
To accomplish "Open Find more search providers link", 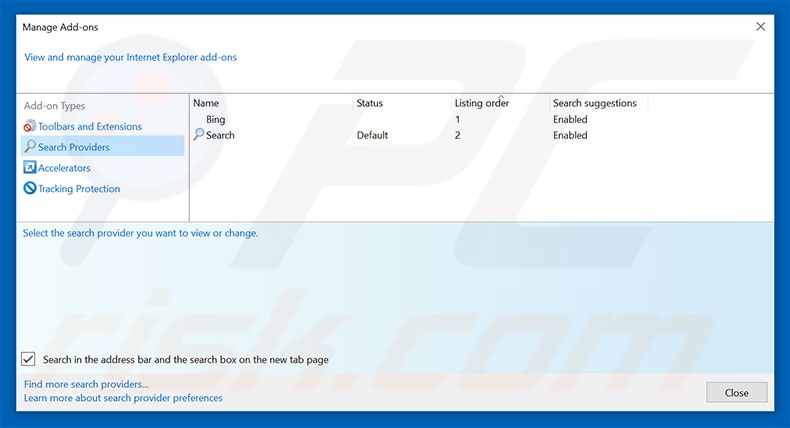I will point(86,384).
